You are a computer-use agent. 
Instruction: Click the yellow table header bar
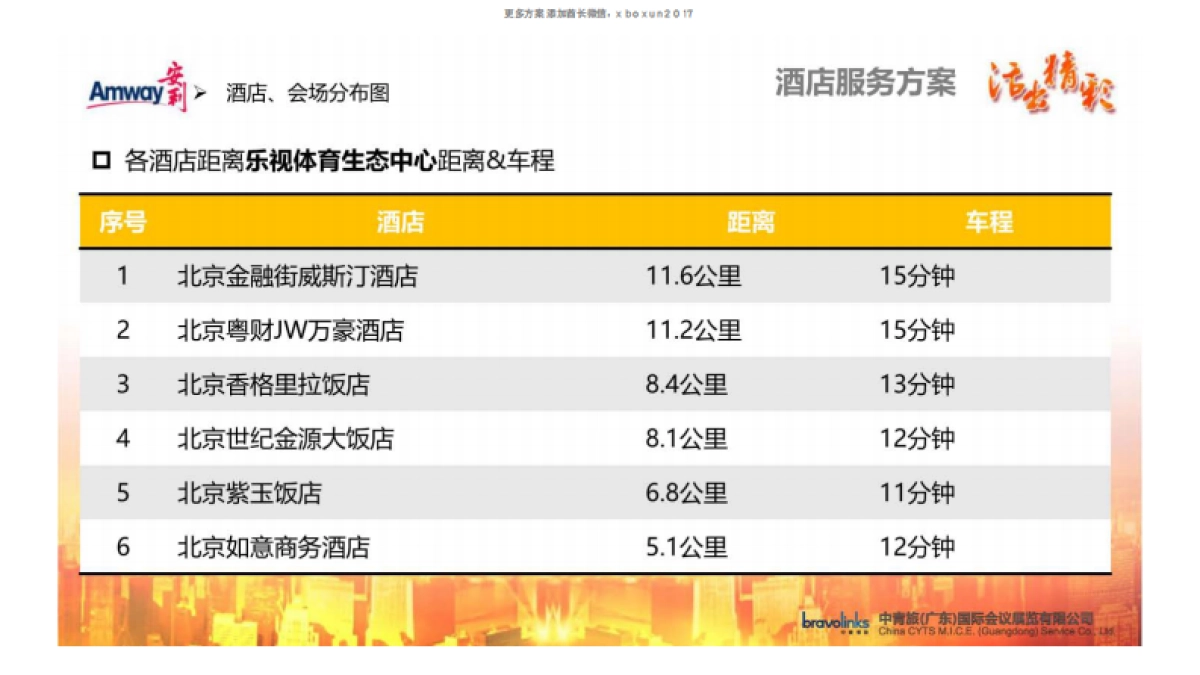pyautogui.click(x=600, y=222)
